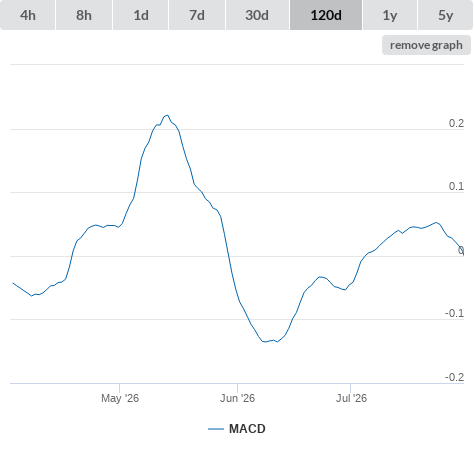The height and width of the screenshot is (455, 474).
Task: Click the Jul '26 axis label
Action: pyautogui.click(x=351, y=398)
